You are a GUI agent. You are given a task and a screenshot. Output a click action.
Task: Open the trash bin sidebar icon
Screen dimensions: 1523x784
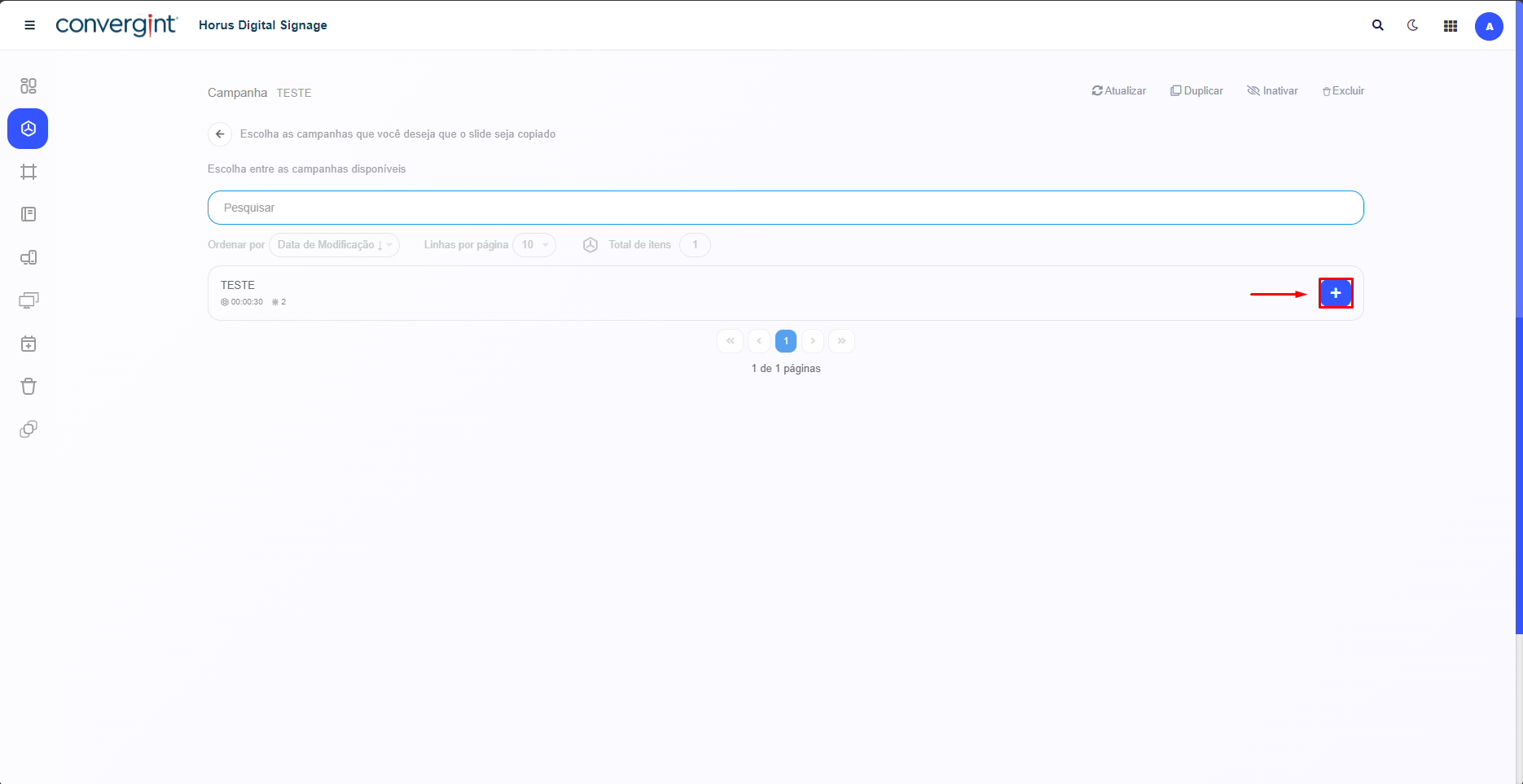pos(29,387)
